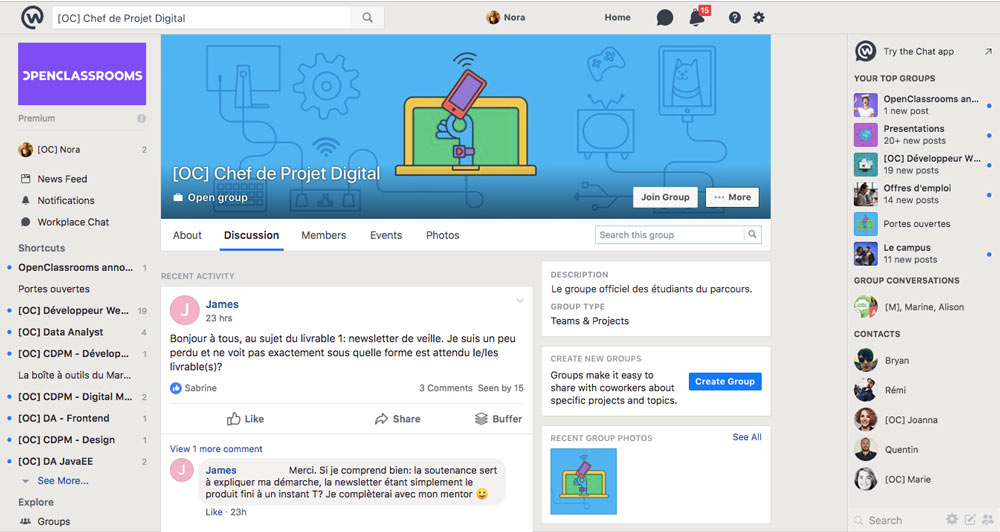The width and height of the screenshot is (1000, 532).
Task: Click the external-link arrow next to Try the Chat app
Action: tap(988, 52)
